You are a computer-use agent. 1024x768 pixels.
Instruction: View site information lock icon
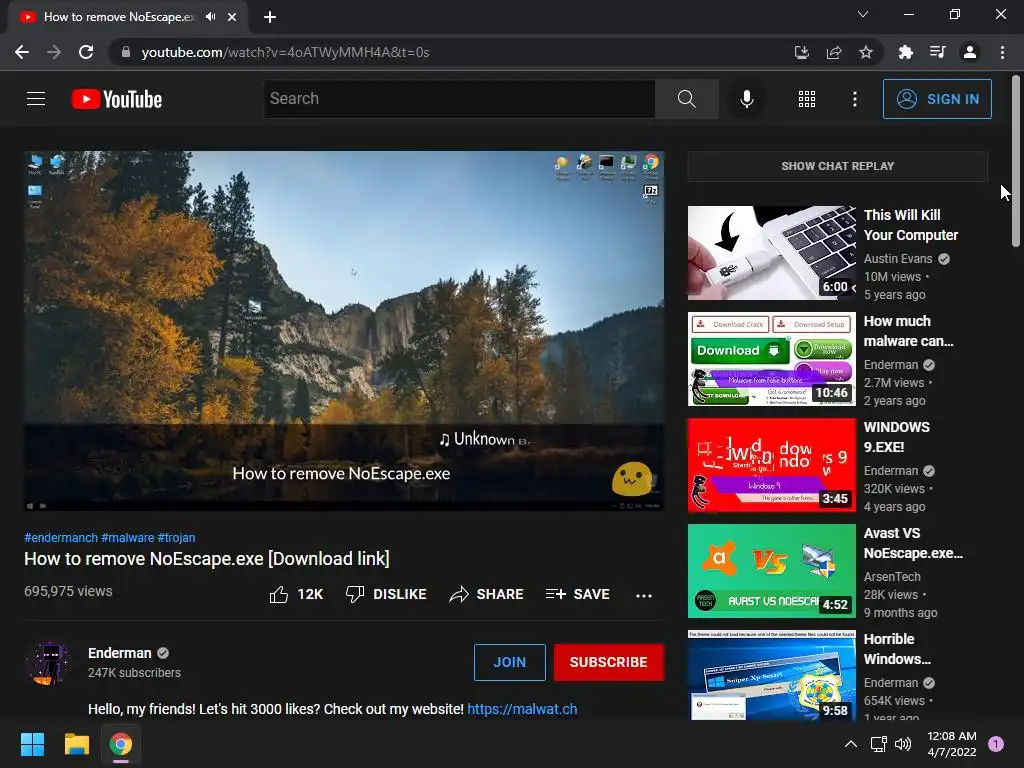[x=126, y=52]
